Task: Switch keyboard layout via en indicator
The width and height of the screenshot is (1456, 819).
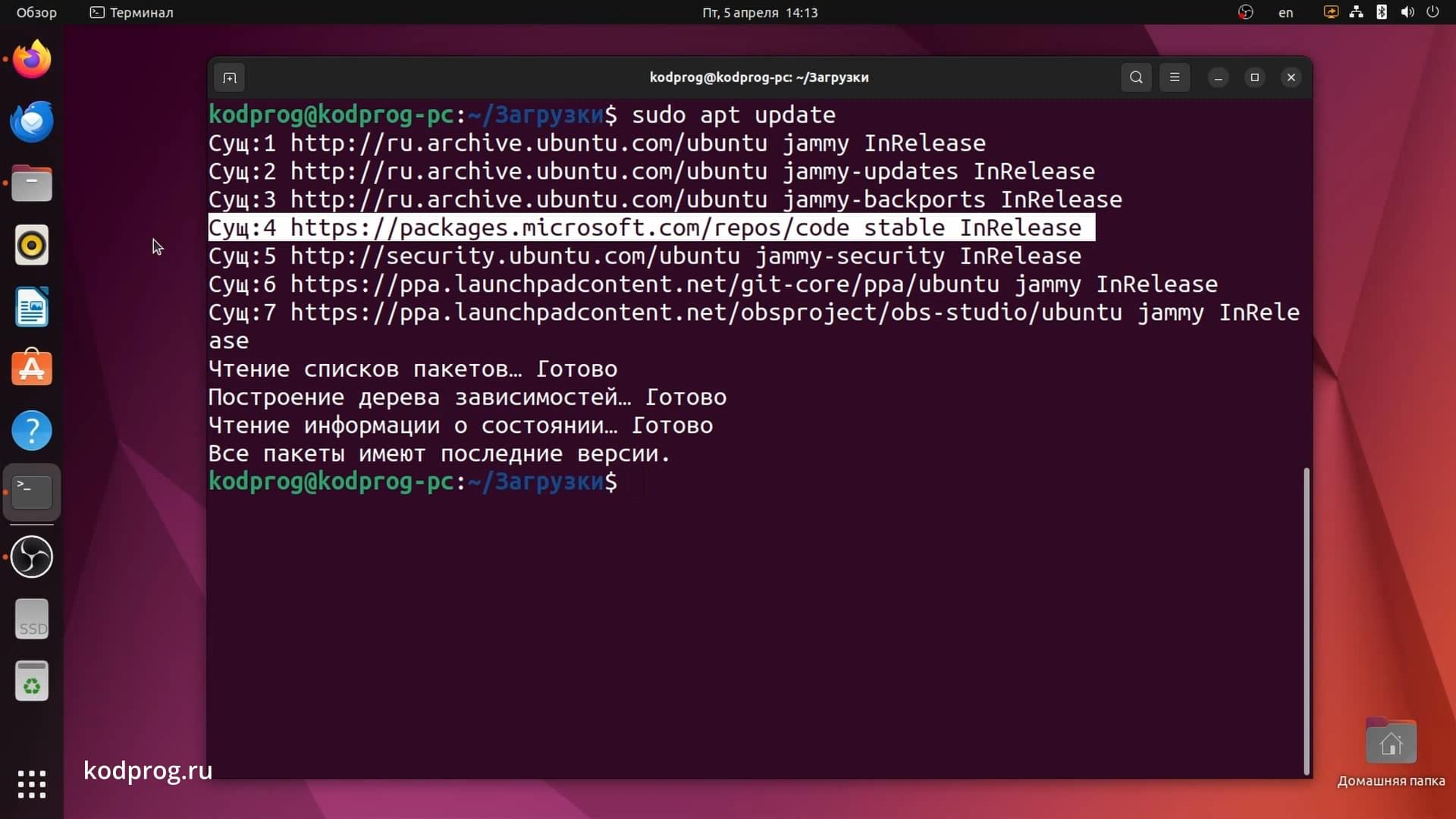Action: point(1286,12)
